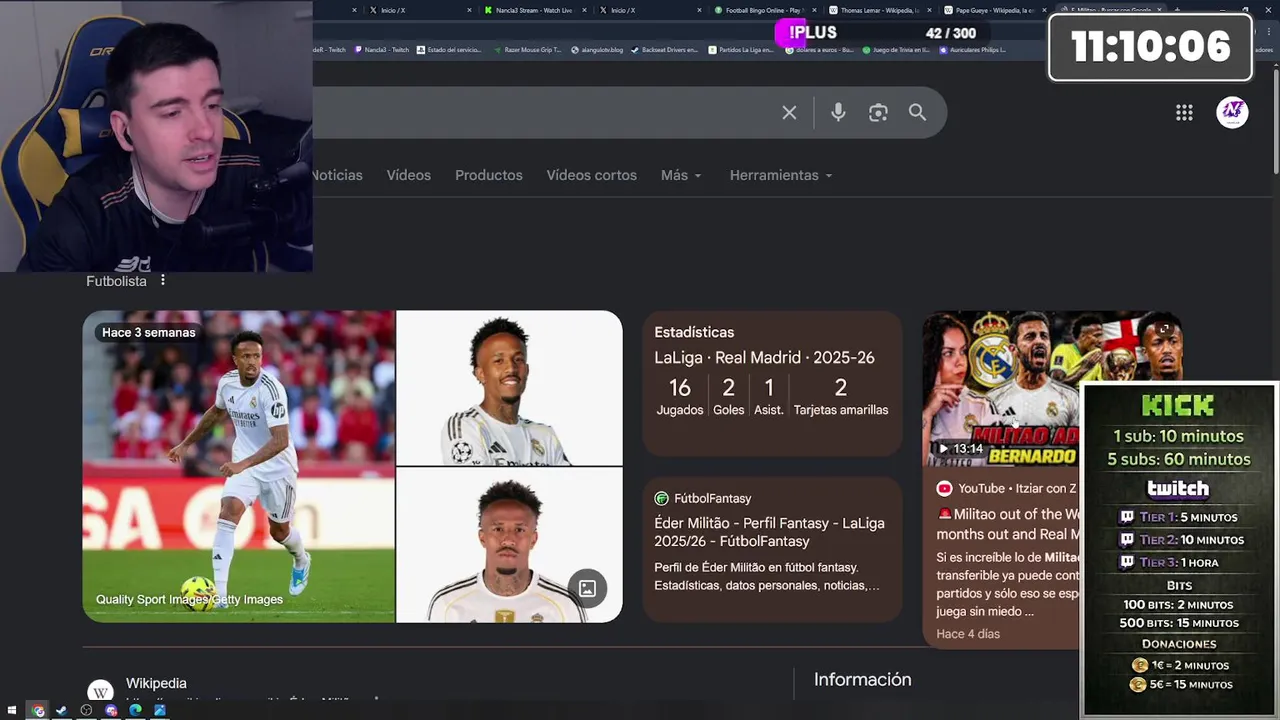1280x720 pixels.
Task: Click the Información section heading
Action: [862, 680]
